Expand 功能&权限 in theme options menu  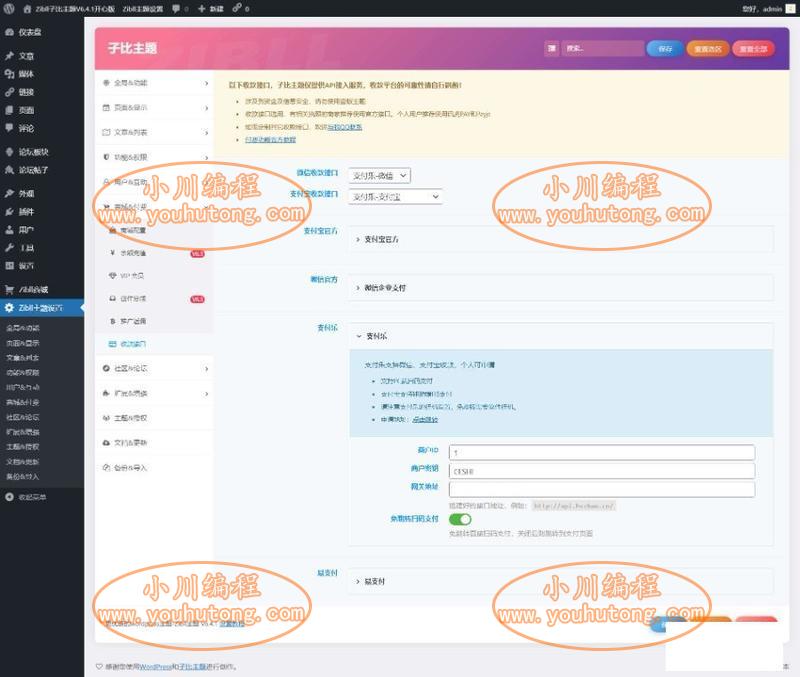(154, 157)
